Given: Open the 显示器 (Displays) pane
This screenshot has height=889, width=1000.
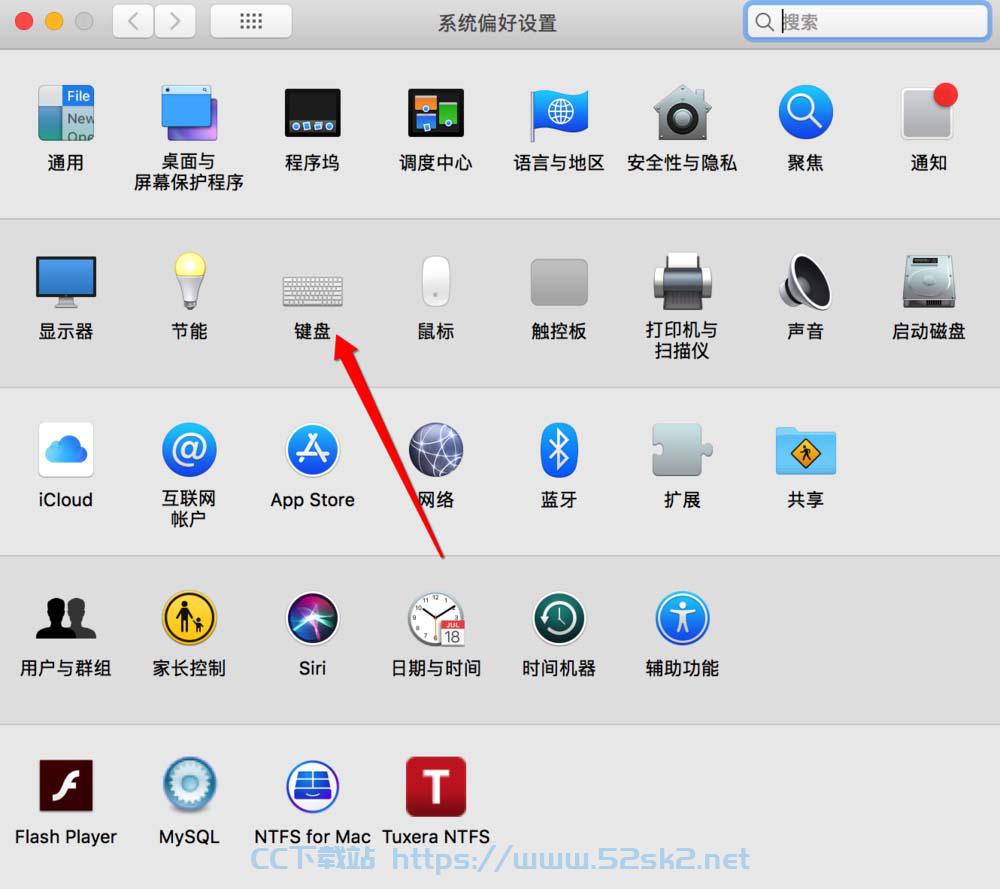Looking at the screenshot, I should tap(66, 282).
